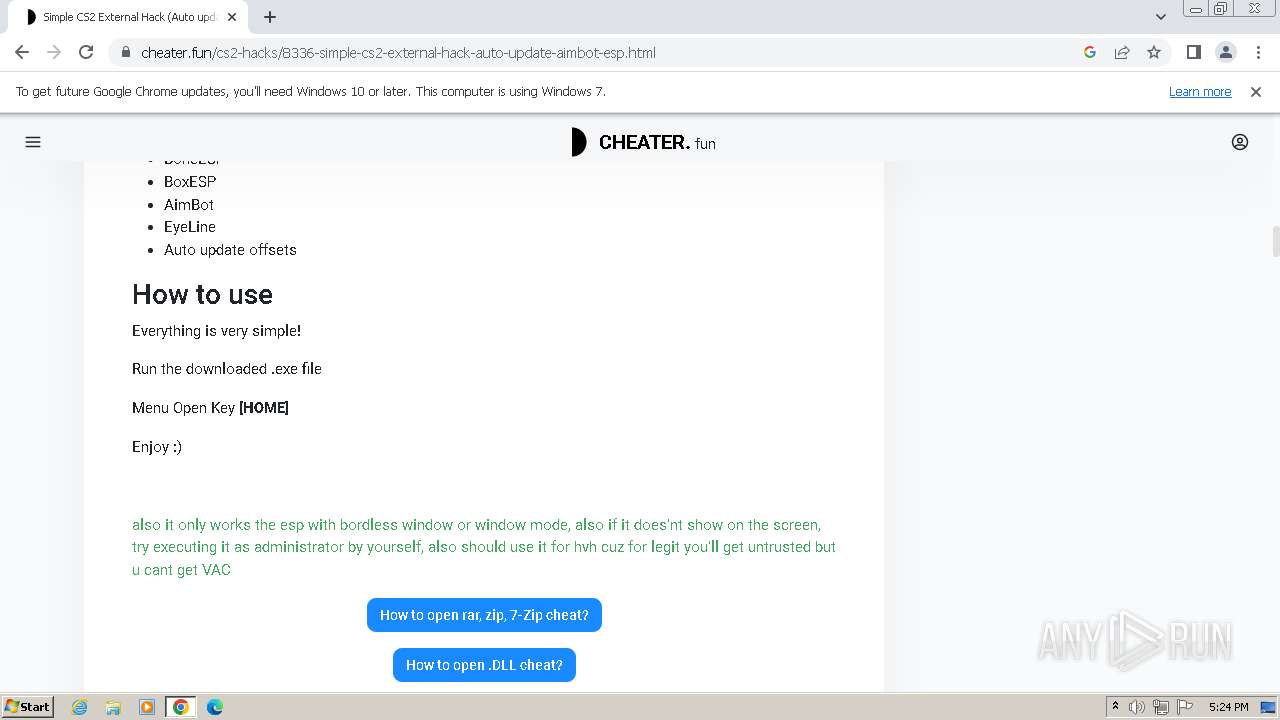Open Chrome three-dot menu
1280x720 pixels.
point(1257,52)
